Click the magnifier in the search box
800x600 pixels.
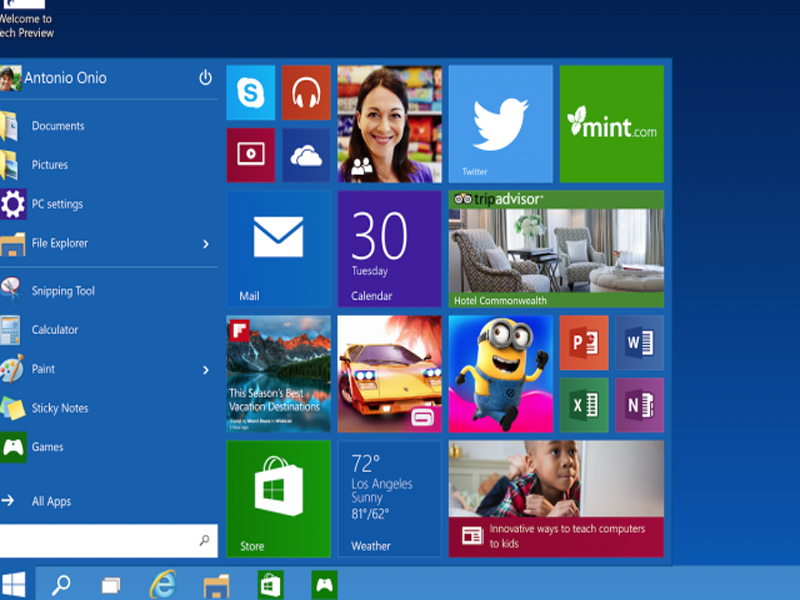205,540
